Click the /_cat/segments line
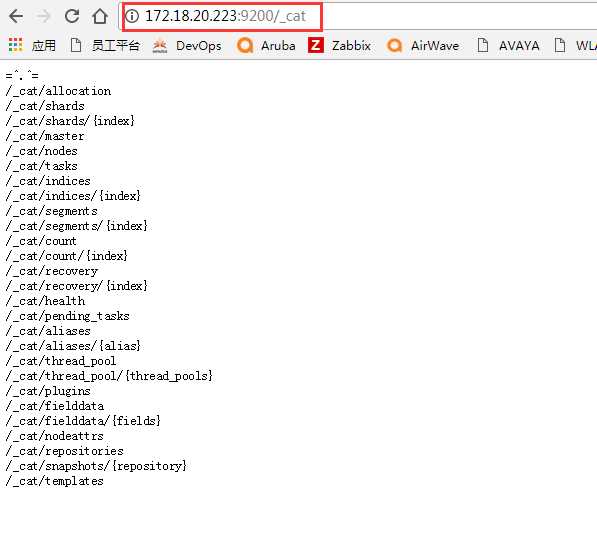The height and width of the screenshot is (539, 597). 51,211
